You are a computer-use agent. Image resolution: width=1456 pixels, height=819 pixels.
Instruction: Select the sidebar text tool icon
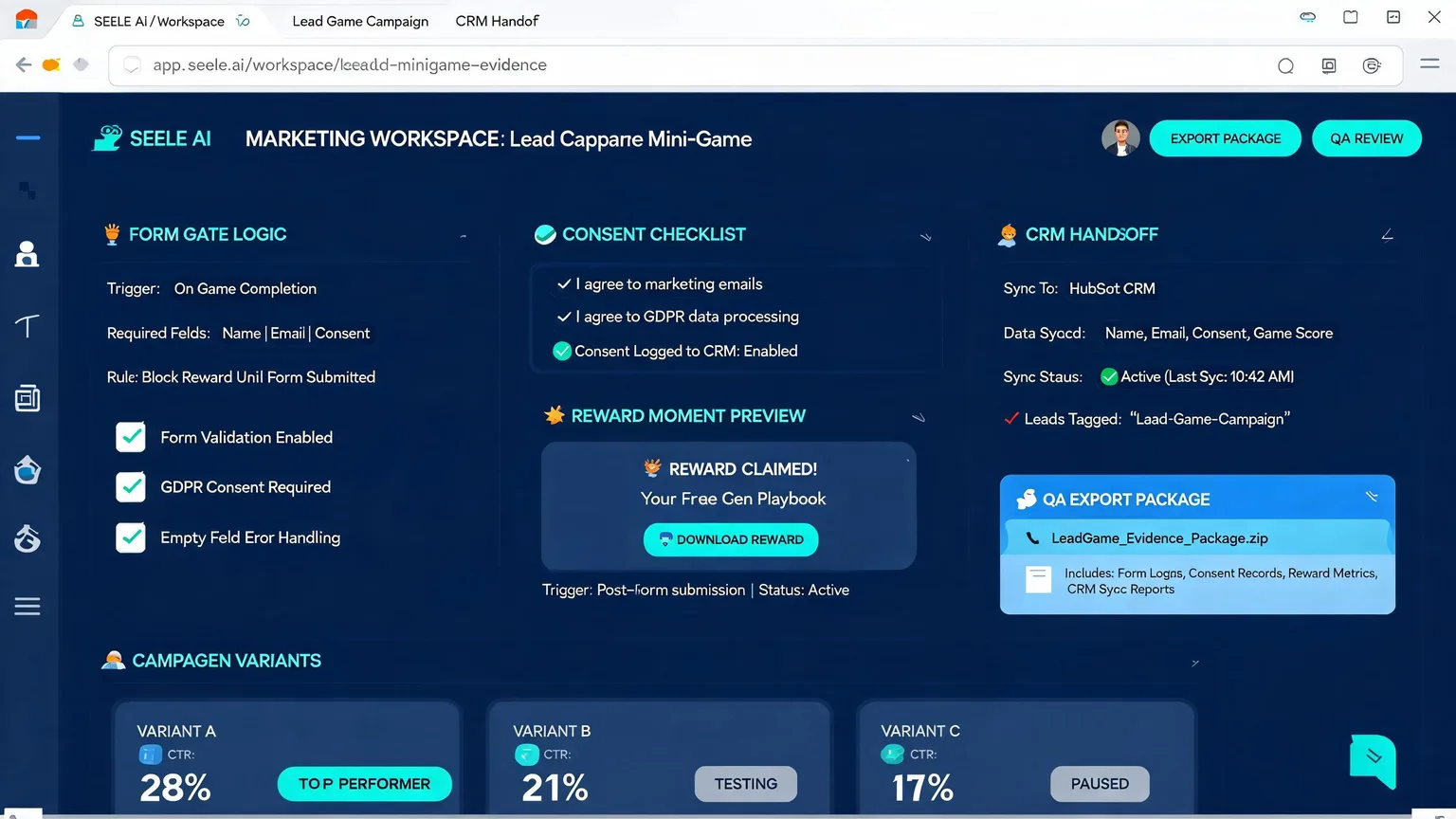pyautogui.click(x=27, y=326)
